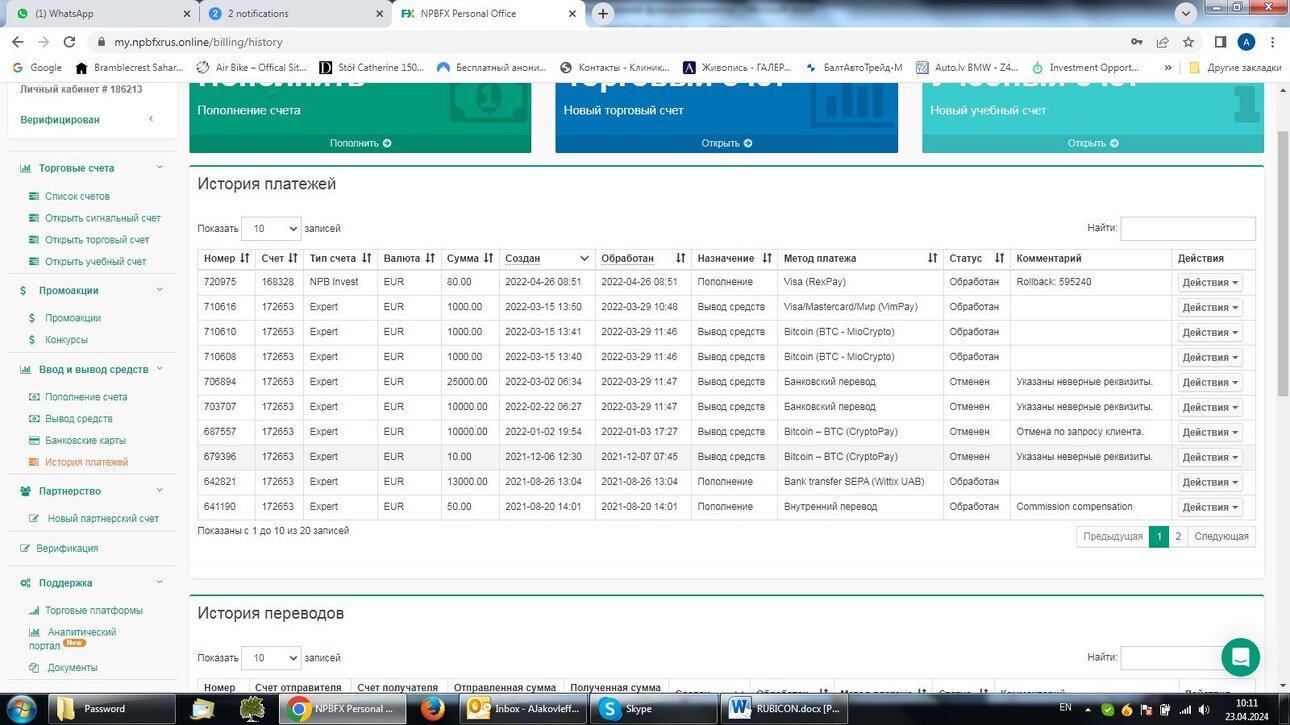1290x725 pixels.
Task: Open records-per-page dropdown in История платежей
Action: point(271,228)
